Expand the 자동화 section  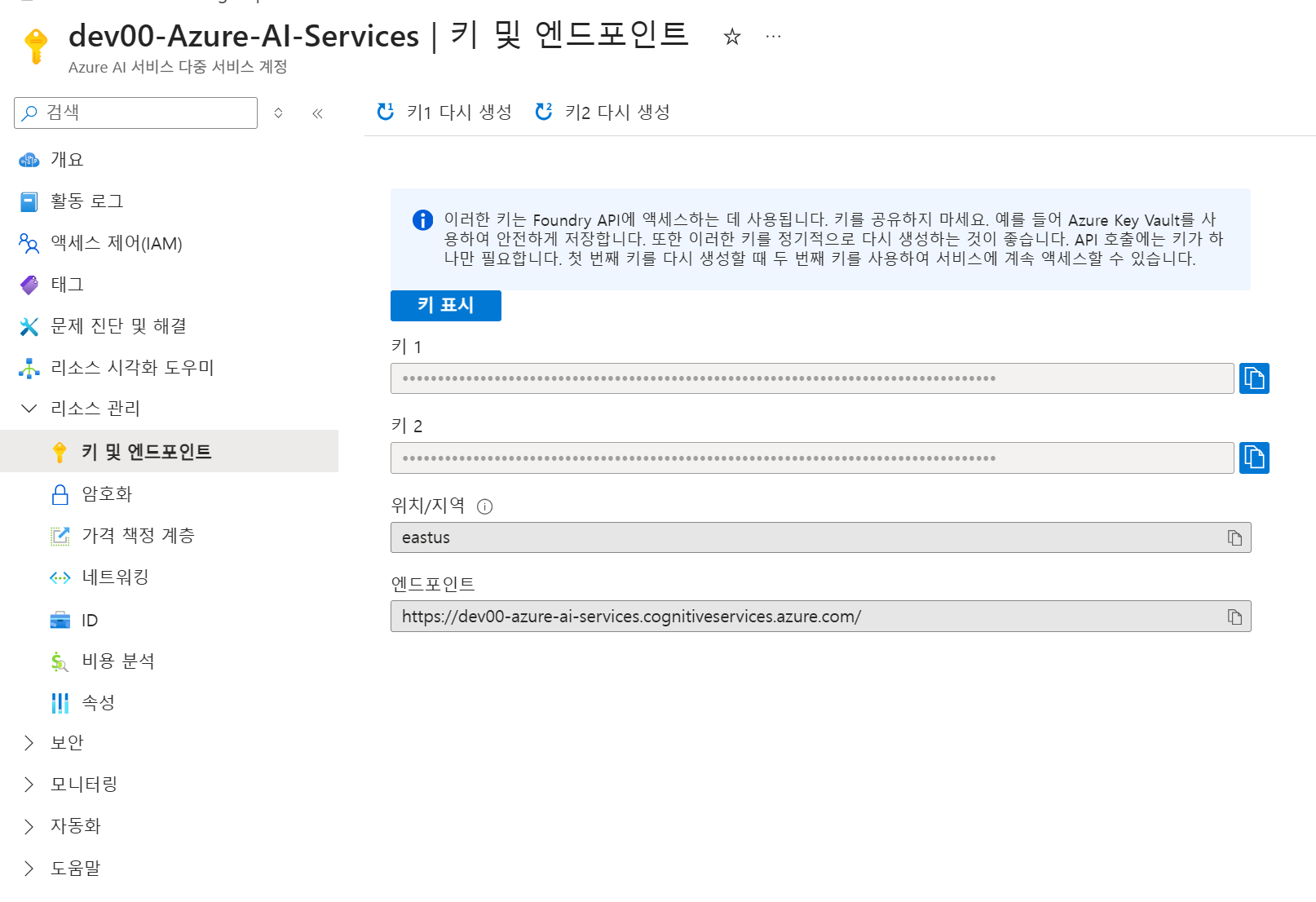coord(29,826)
